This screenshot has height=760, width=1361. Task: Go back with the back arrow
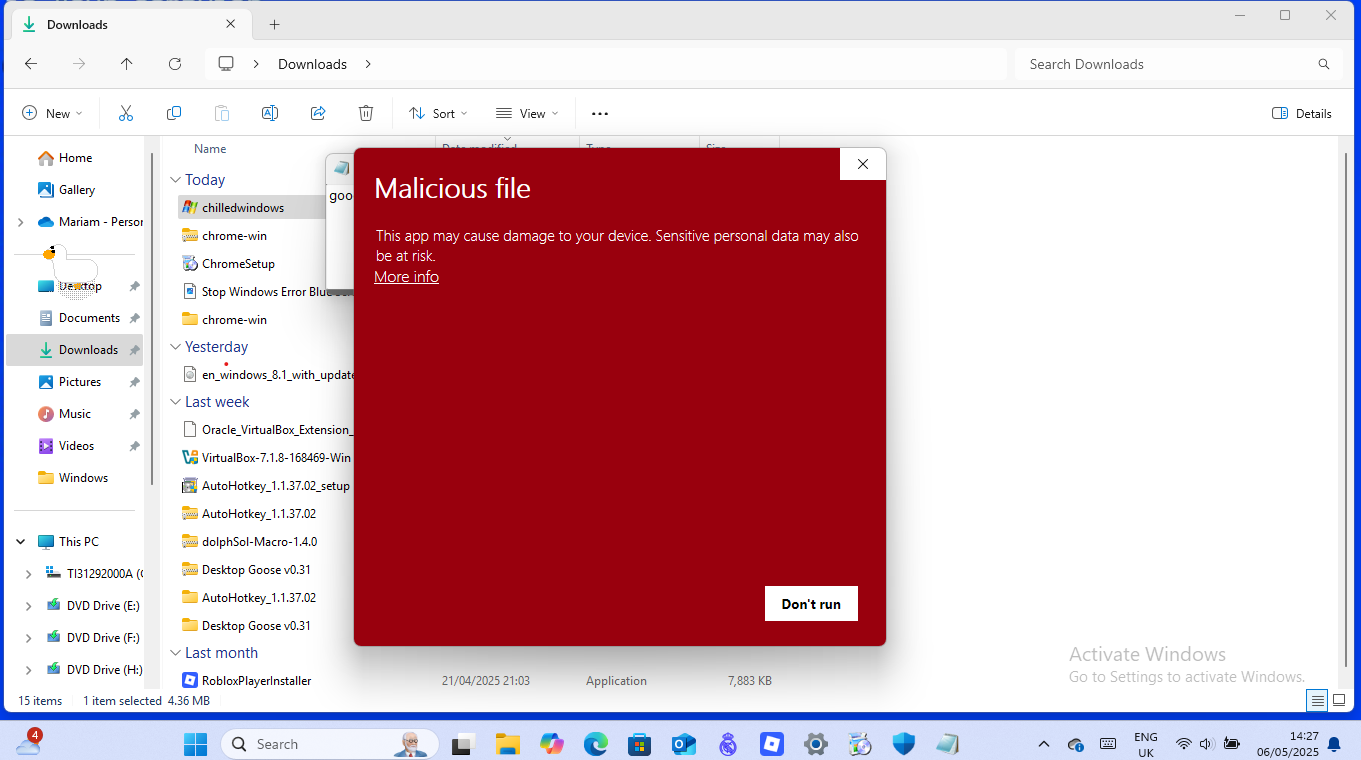coord(31,64)
